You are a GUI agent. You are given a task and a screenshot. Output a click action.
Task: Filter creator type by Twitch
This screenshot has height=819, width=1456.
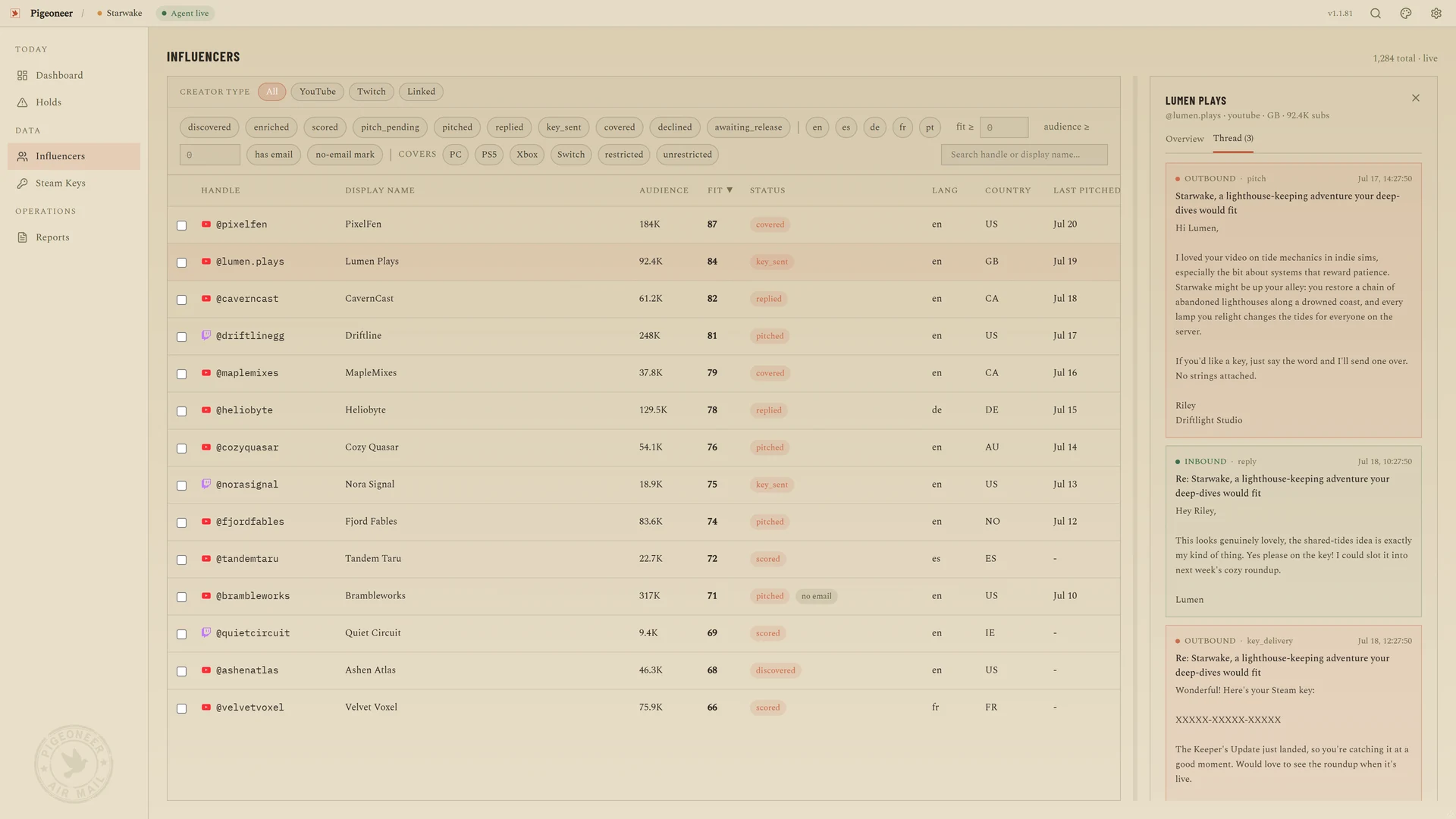click(372, 92)
